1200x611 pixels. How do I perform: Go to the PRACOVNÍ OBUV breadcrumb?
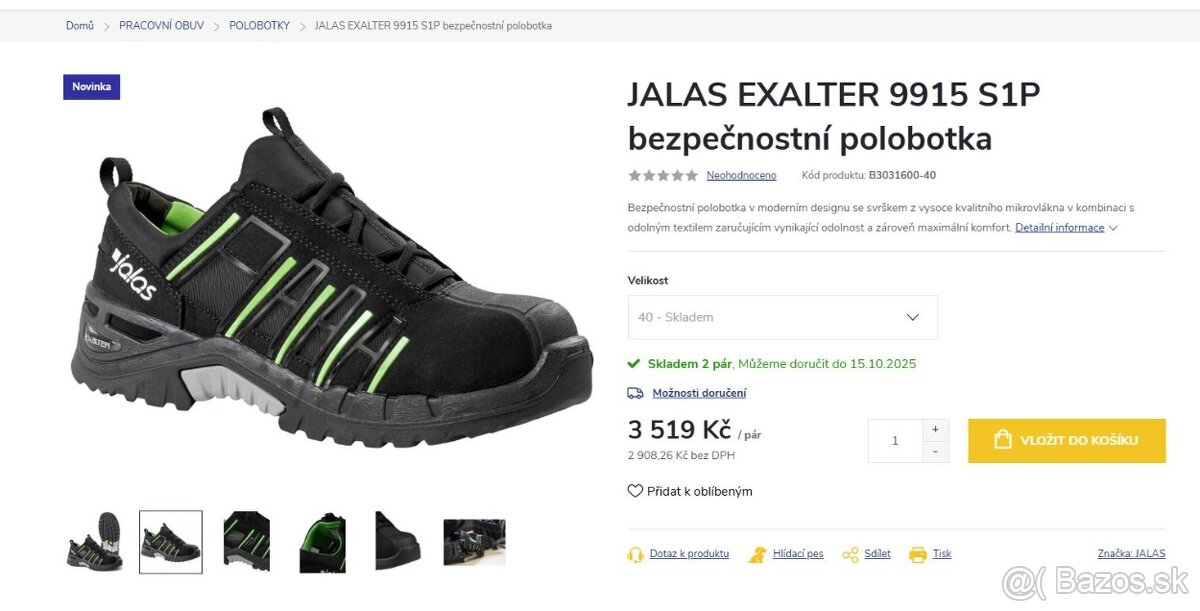coord(161,26)
